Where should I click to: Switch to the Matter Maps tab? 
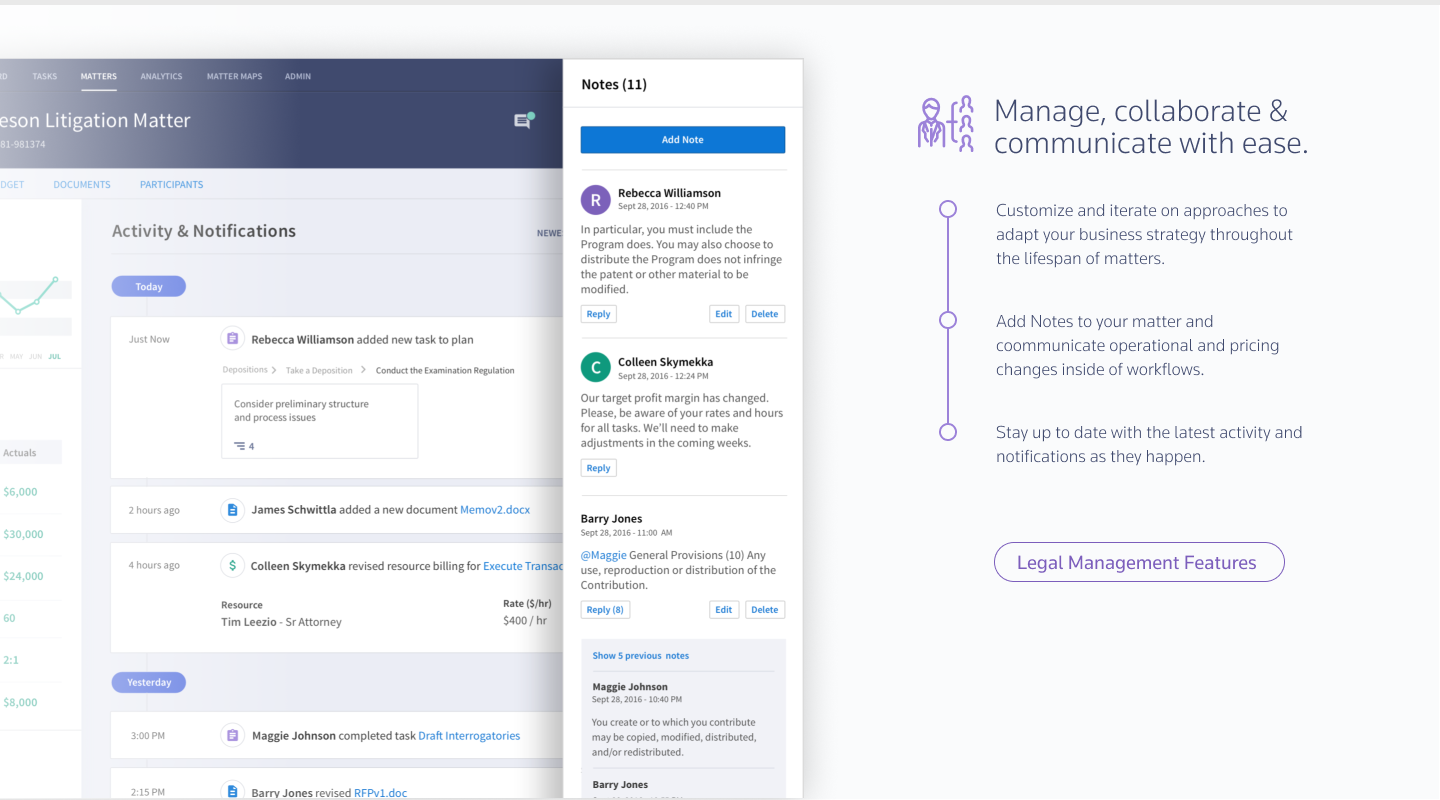[234, 76]
